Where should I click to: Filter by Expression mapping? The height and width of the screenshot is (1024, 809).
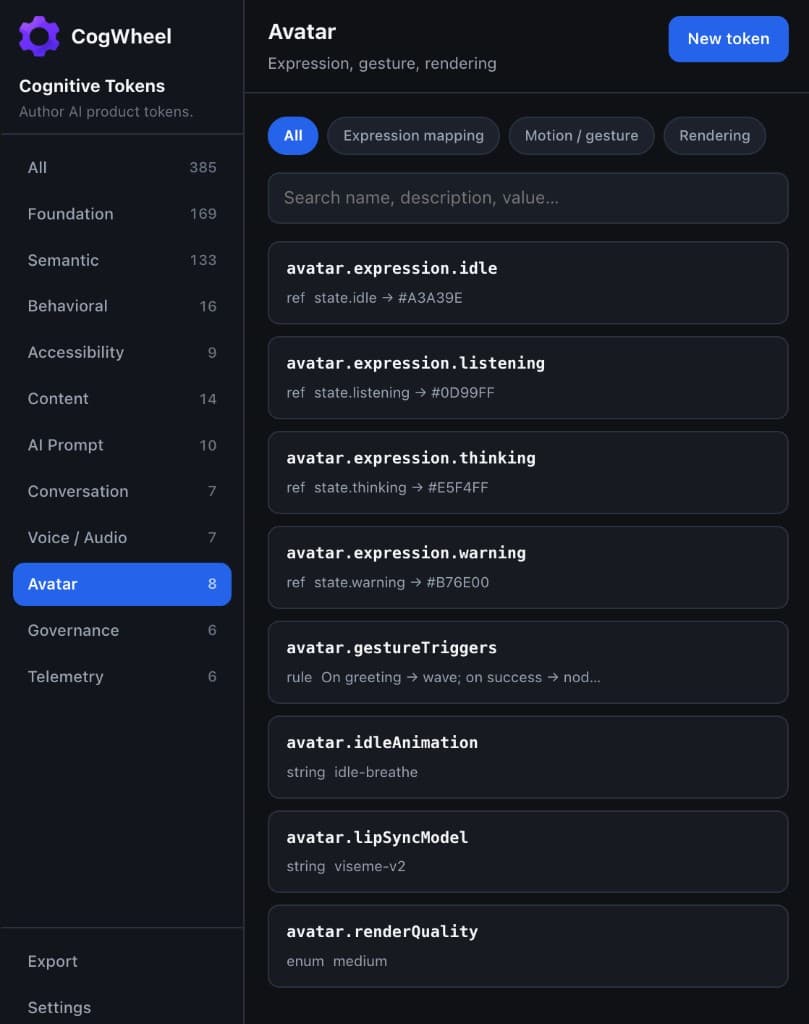click(x=413, y=136)
